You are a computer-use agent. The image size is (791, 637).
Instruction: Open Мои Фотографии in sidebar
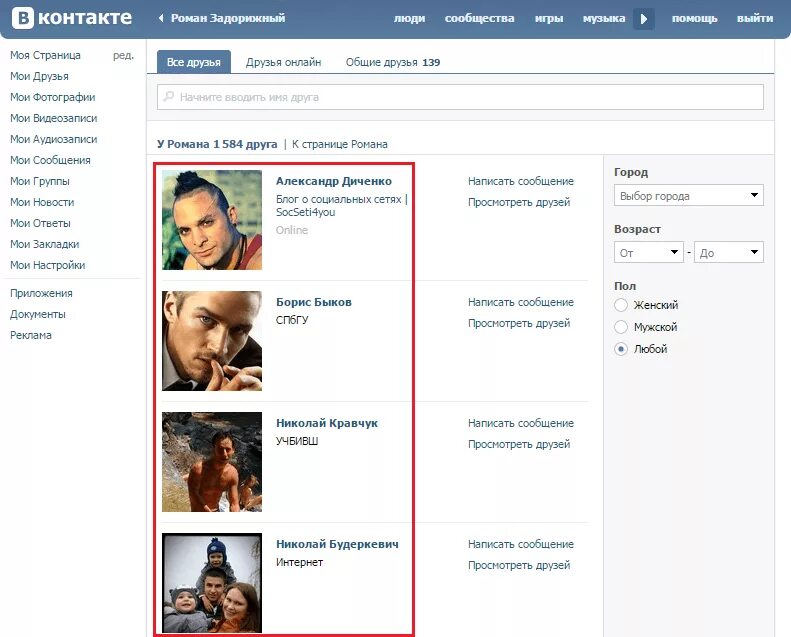(x=52, y=97)
